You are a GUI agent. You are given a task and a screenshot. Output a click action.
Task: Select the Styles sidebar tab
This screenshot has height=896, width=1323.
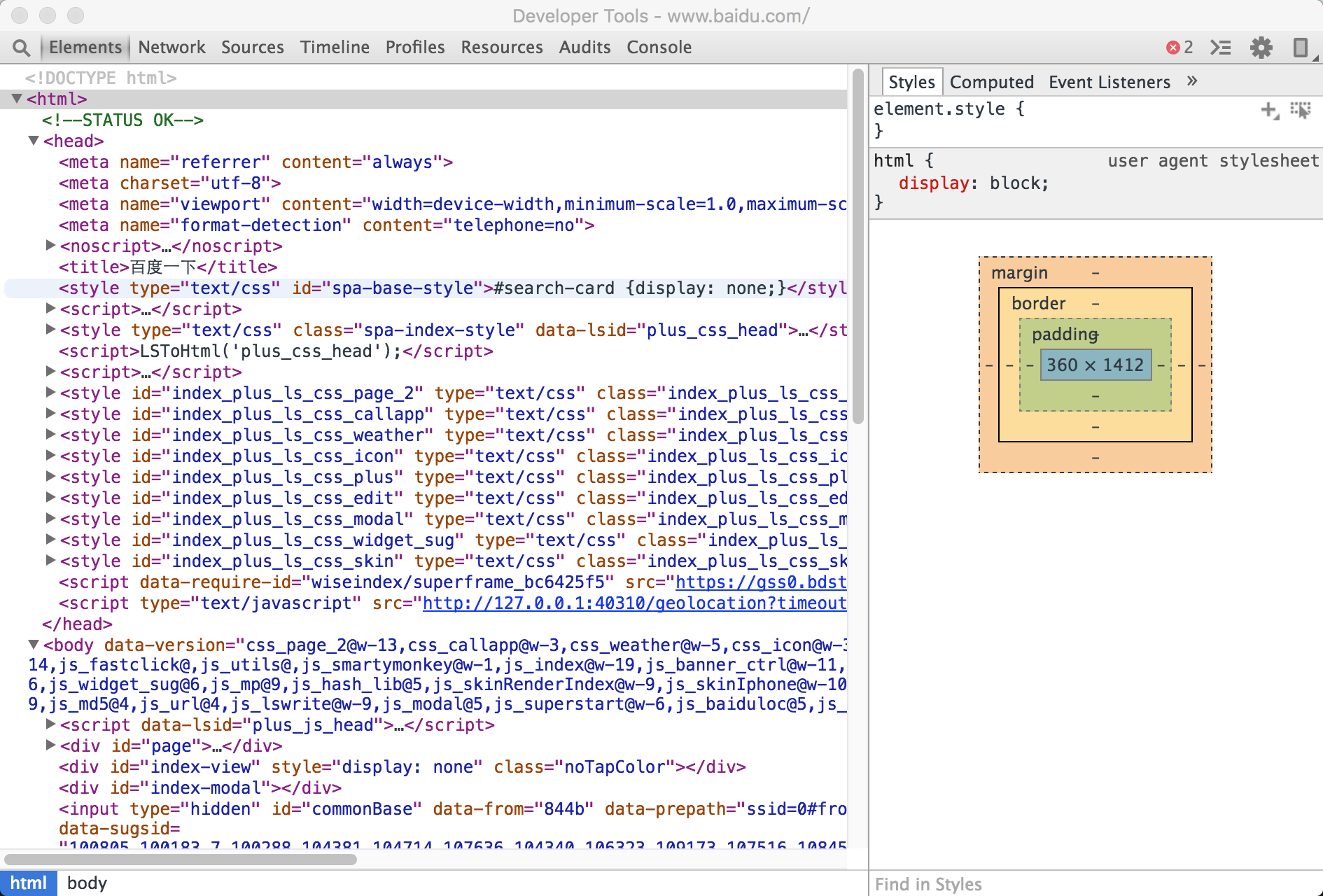pos(911,82)
